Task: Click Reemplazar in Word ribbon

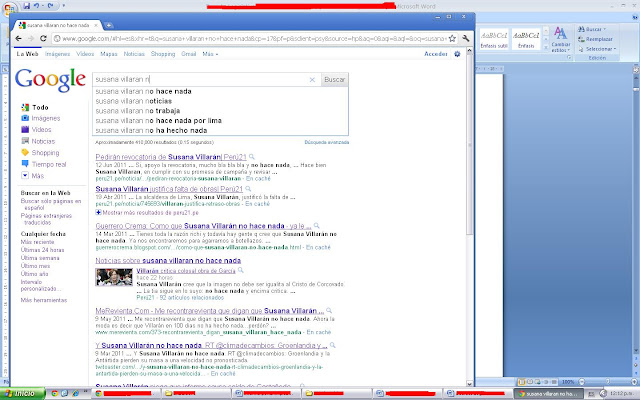Action: click(596, 39)
